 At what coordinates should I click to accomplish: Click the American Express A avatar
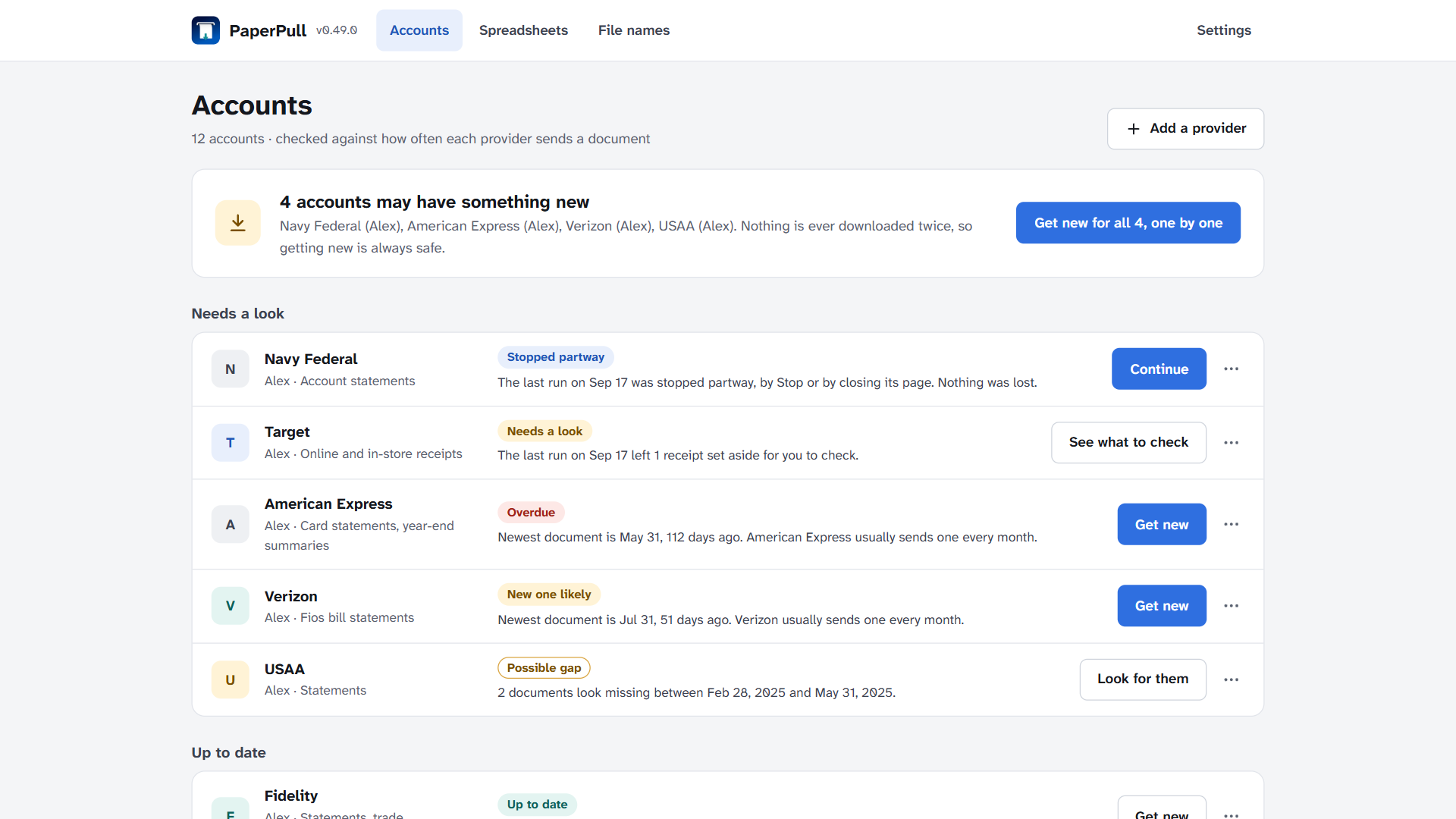pyautogui.click(x=231, y=525)
